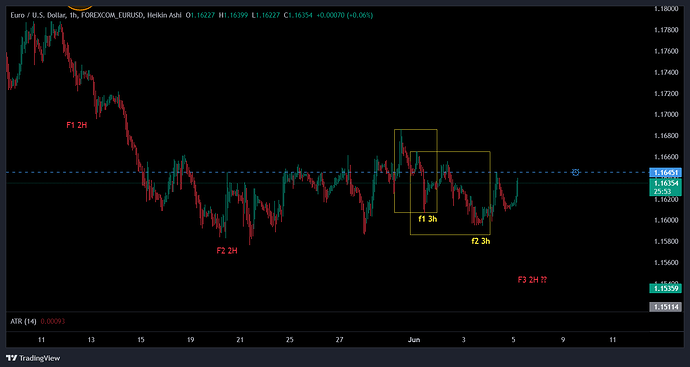The width and height of the screenshot is (690, 367).
Task: Select the 'F2 2H' red text annotation
Action: [x=227, y=251]
